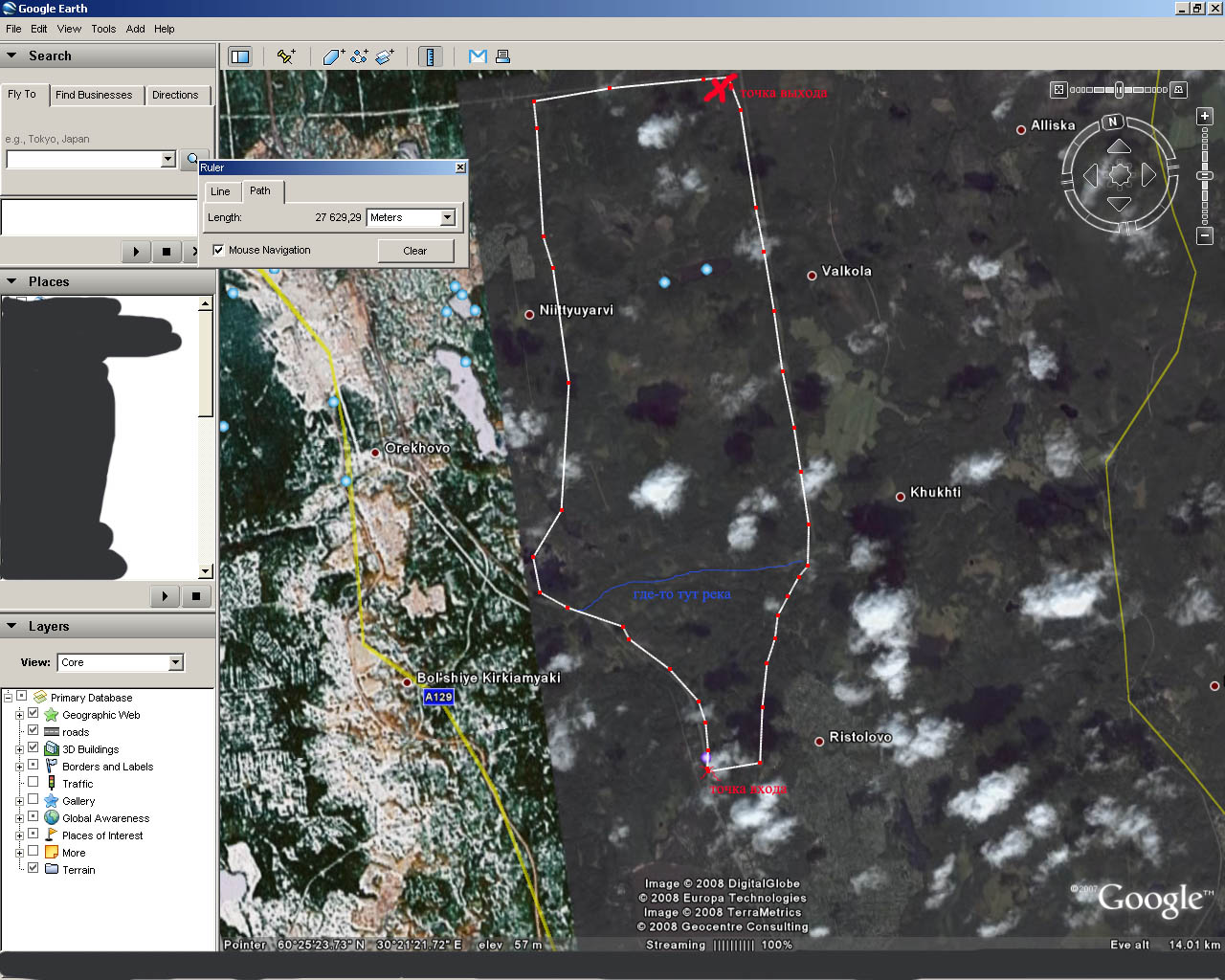
Task: Click the Add Image Overlay icon
Action: pyautogui.click(x=385, y=56)
